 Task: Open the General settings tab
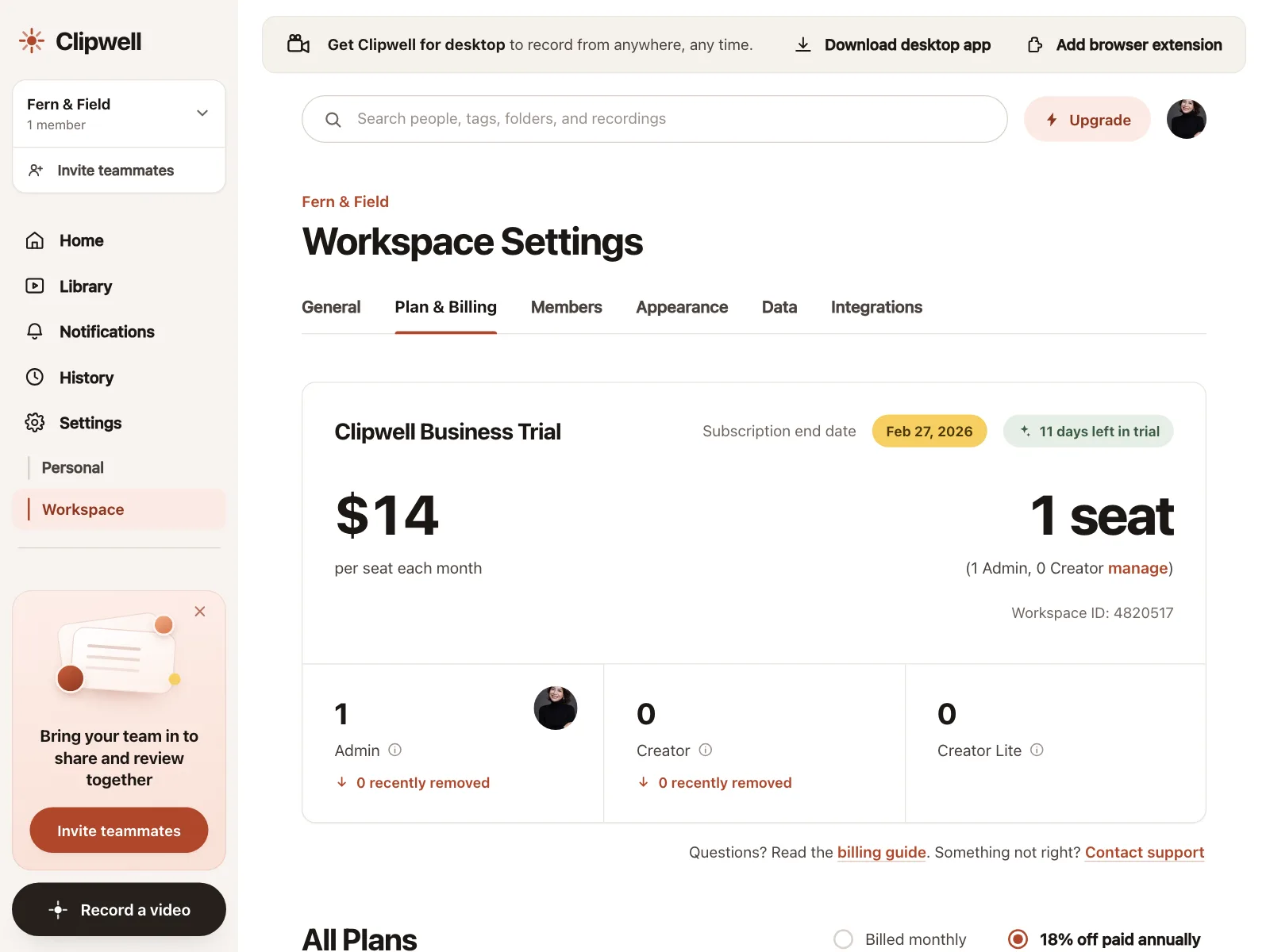tap(331, 307)
